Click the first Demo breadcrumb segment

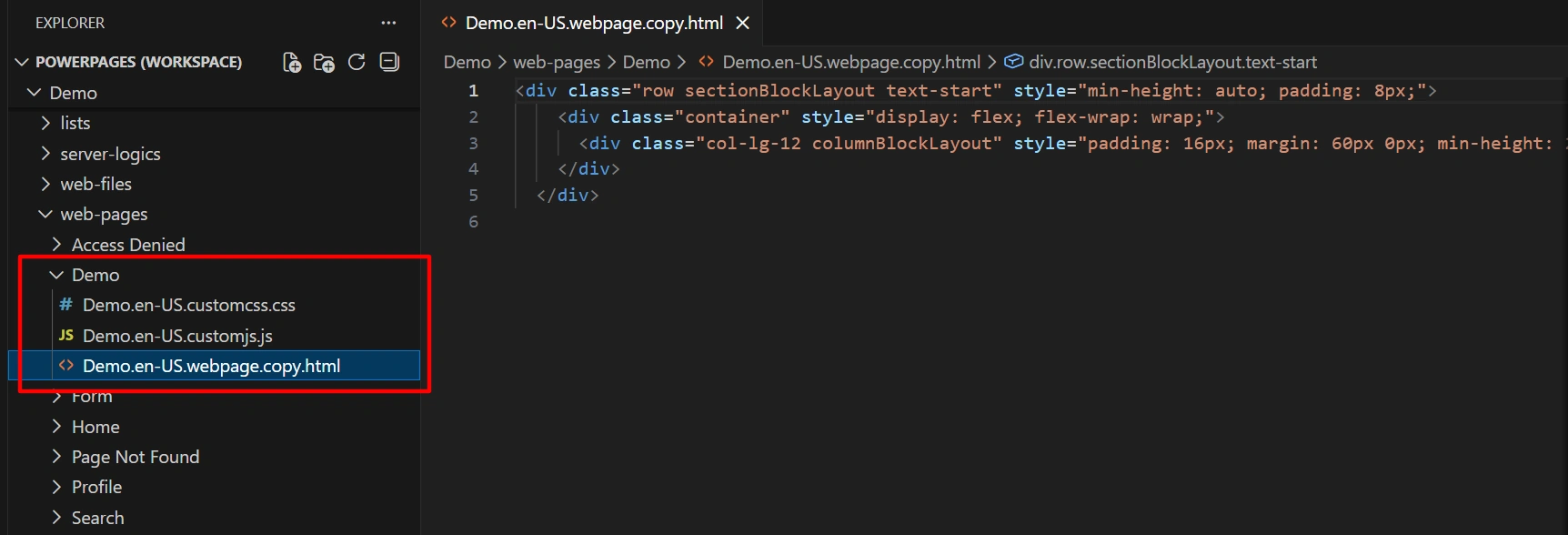(x=467, y=62)
